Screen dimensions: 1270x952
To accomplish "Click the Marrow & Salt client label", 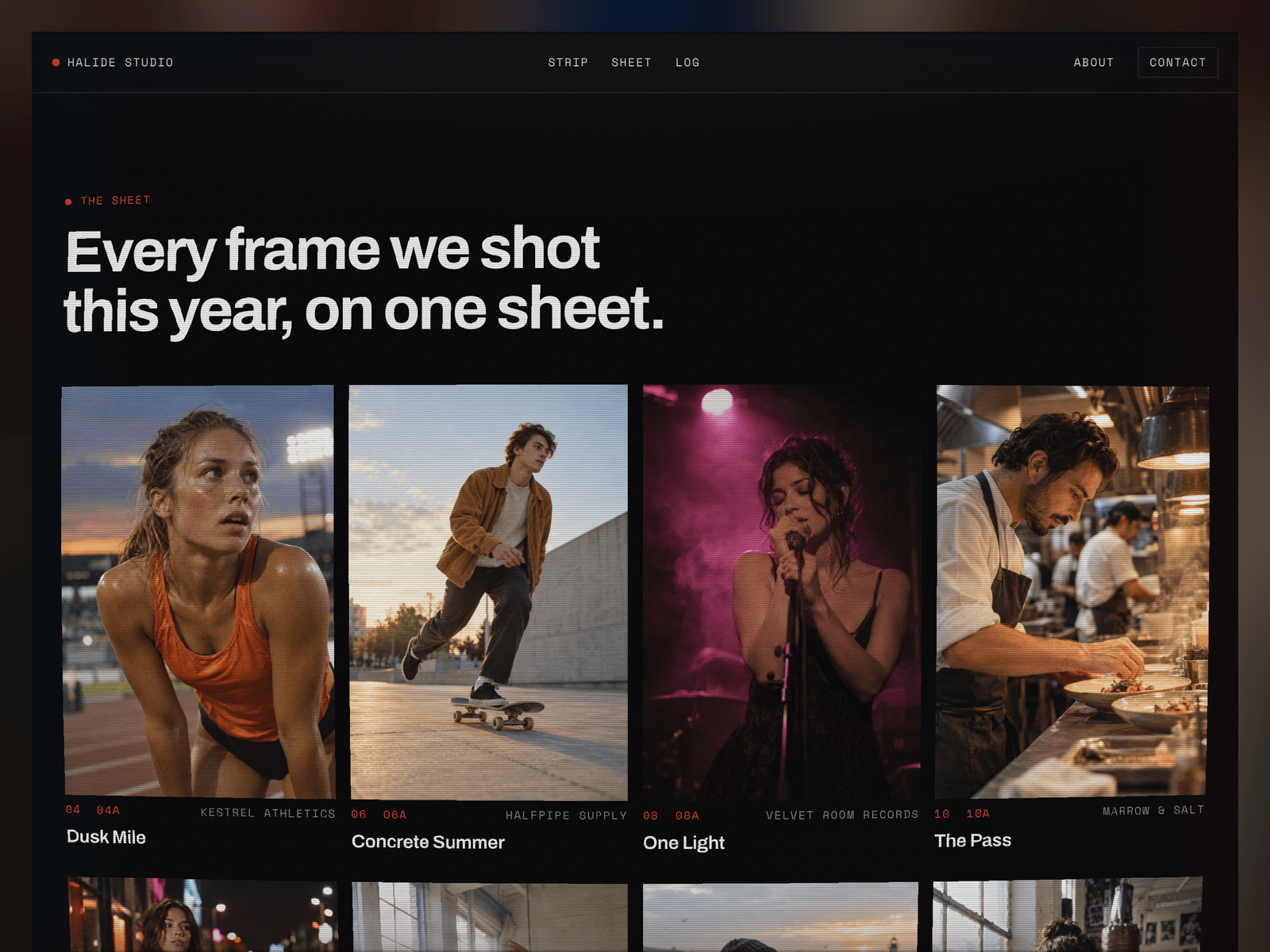I will tap(1153, 810).
